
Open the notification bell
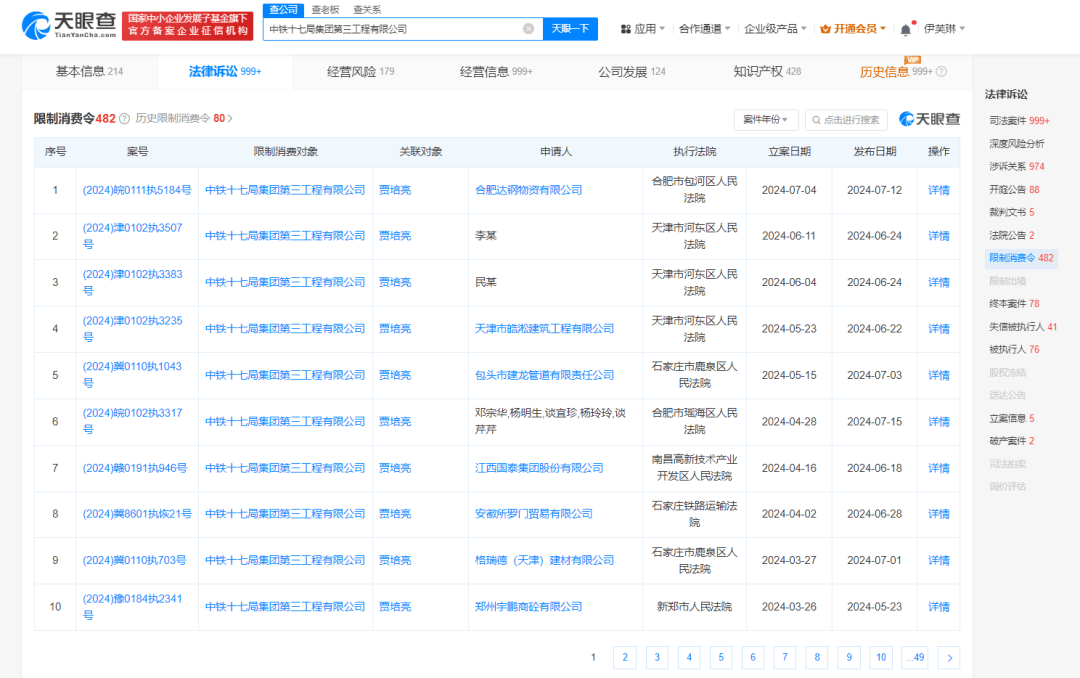point(905,29)
